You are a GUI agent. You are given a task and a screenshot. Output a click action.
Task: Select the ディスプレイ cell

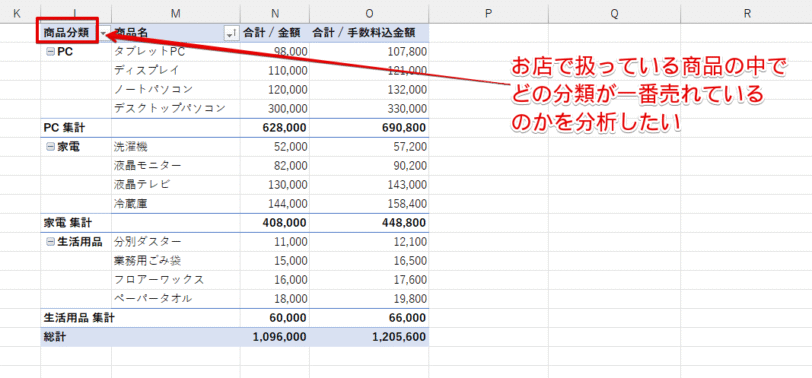(x=176, y=70)
